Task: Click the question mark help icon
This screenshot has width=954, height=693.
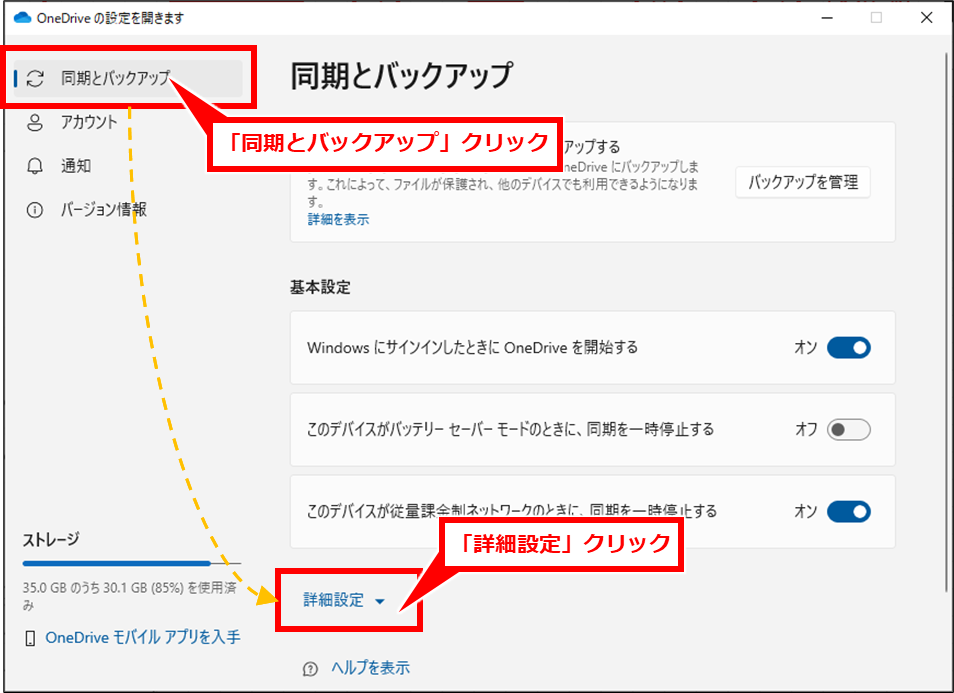Action: point(310,668)
